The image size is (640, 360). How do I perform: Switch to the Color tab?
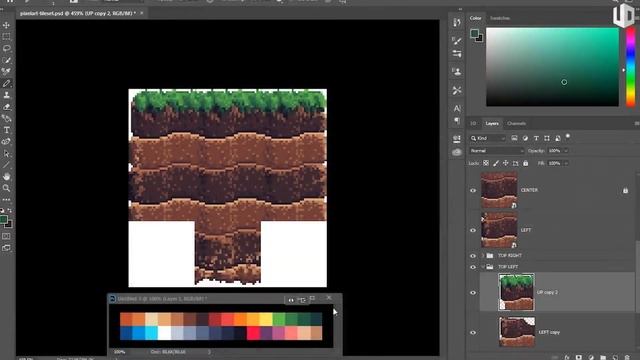click(x=476, y=18)
